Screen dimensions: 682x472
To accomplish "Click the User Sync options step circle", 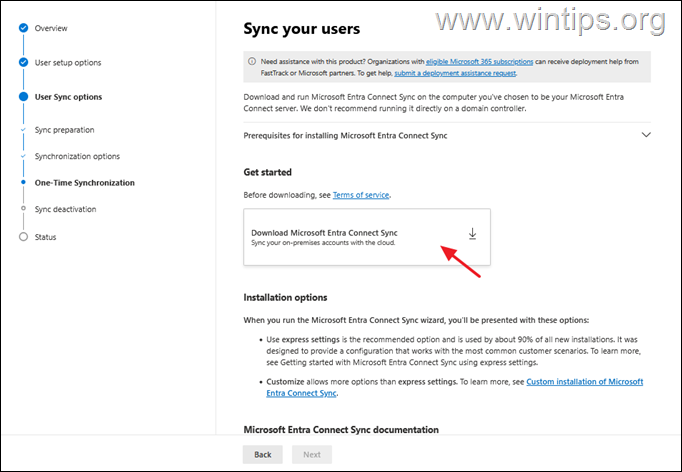I will point(23,97).
